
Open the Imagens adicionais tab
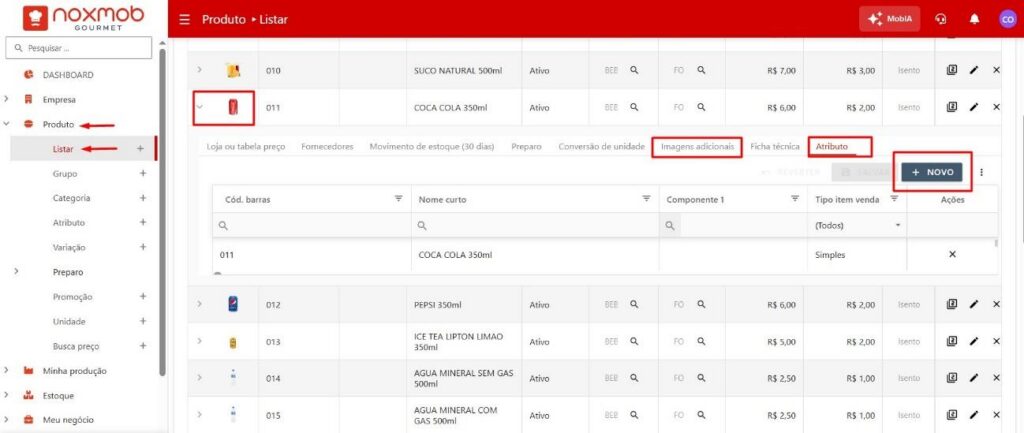pos(697,146)
